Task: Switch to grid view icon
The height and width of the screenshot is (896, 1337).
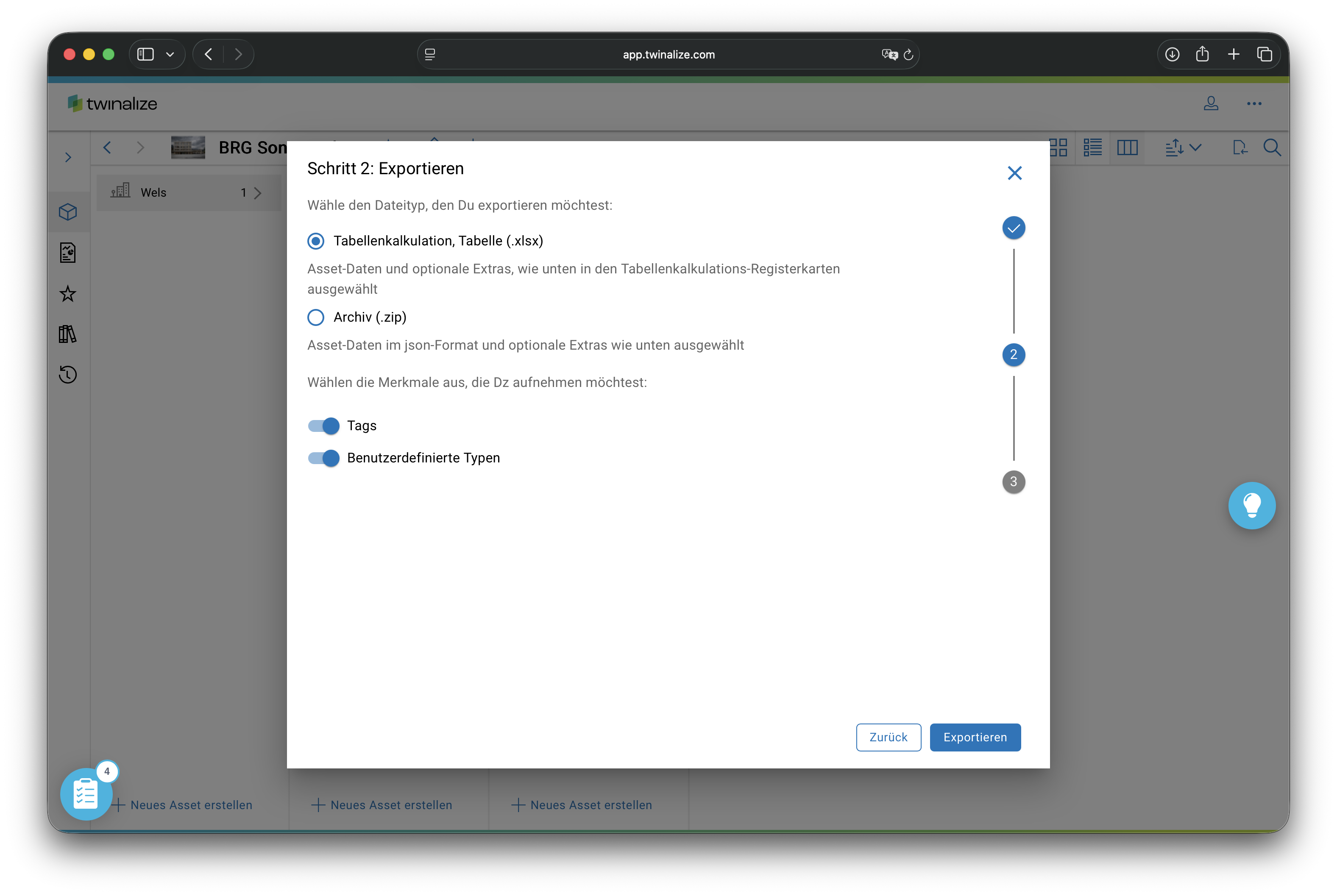Action: [1058, 148]
